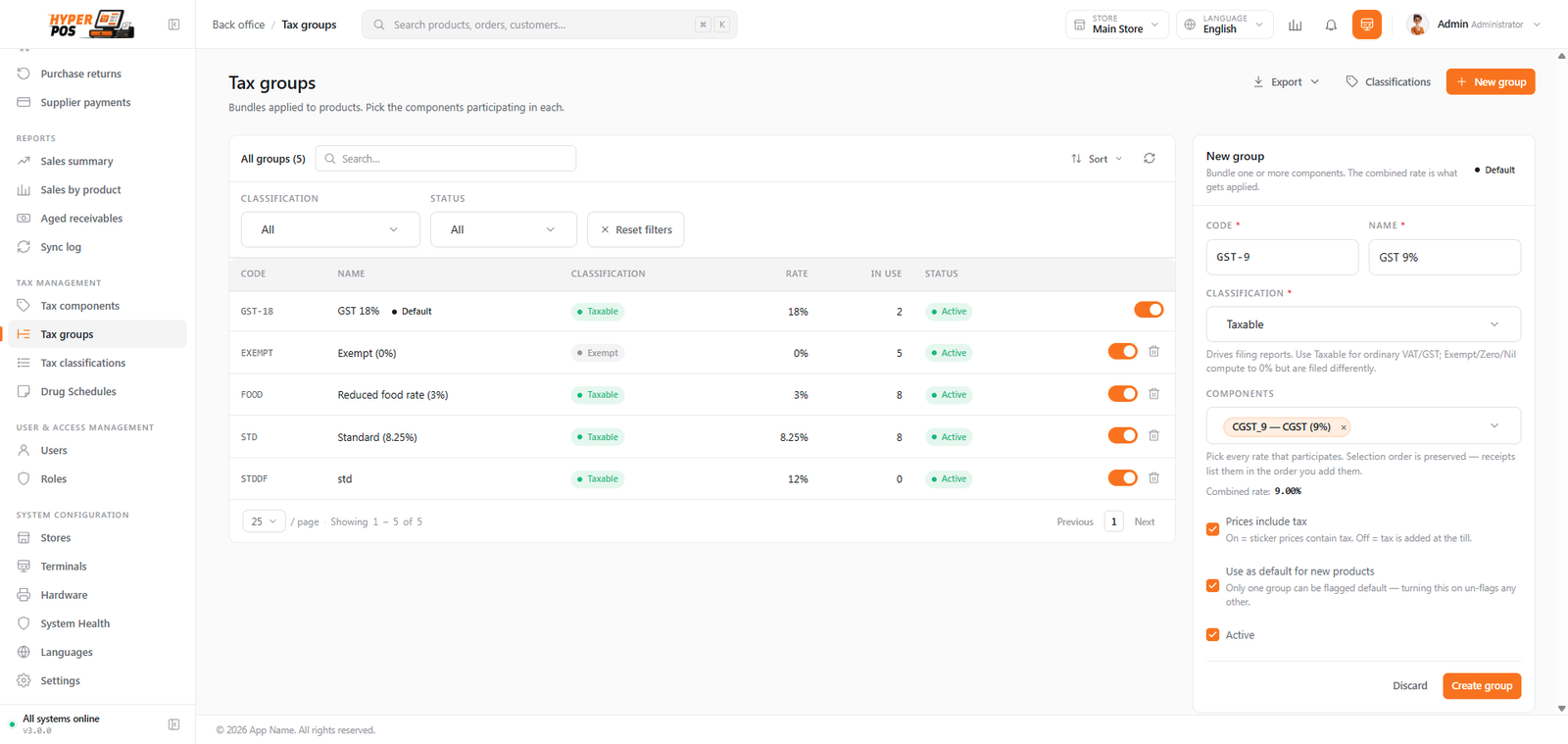
Task: Click the admin avatar picture
Action: tap(1417, 25)
